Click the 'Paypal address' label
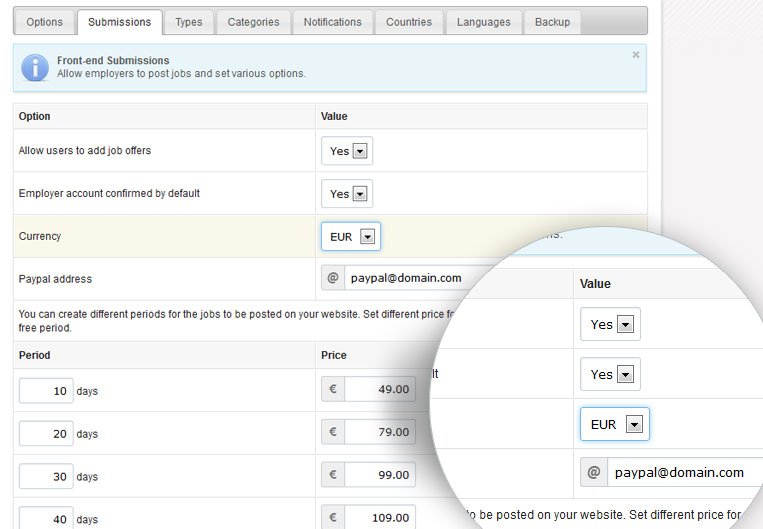Screen dimensions: 763x529 pos(55,279)
